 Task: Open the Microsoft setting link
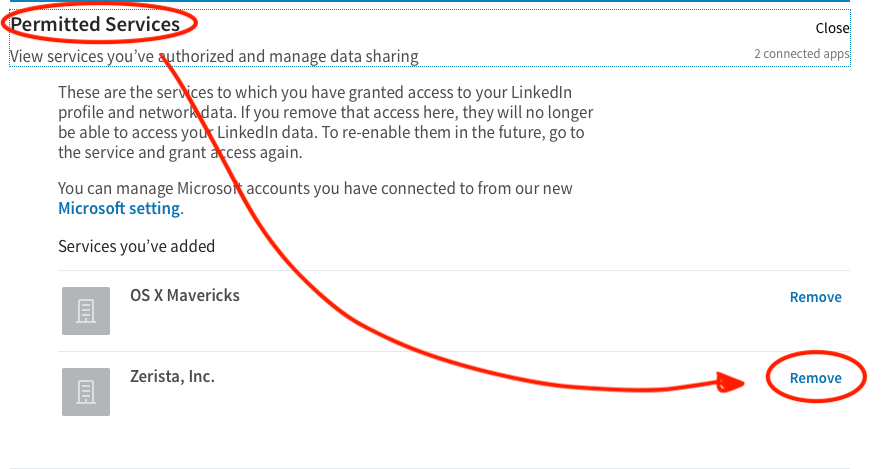click(119, 209)
